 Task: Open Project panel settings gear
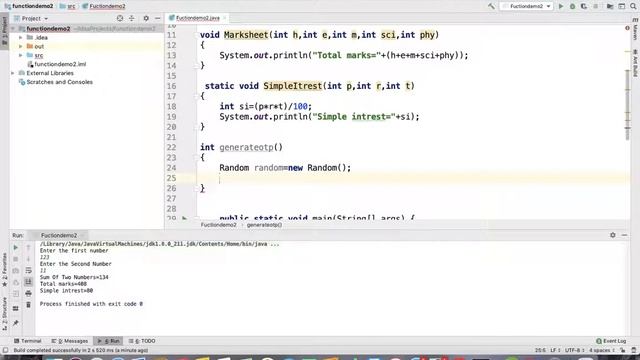pyautogui.click(x=146, y=18)
